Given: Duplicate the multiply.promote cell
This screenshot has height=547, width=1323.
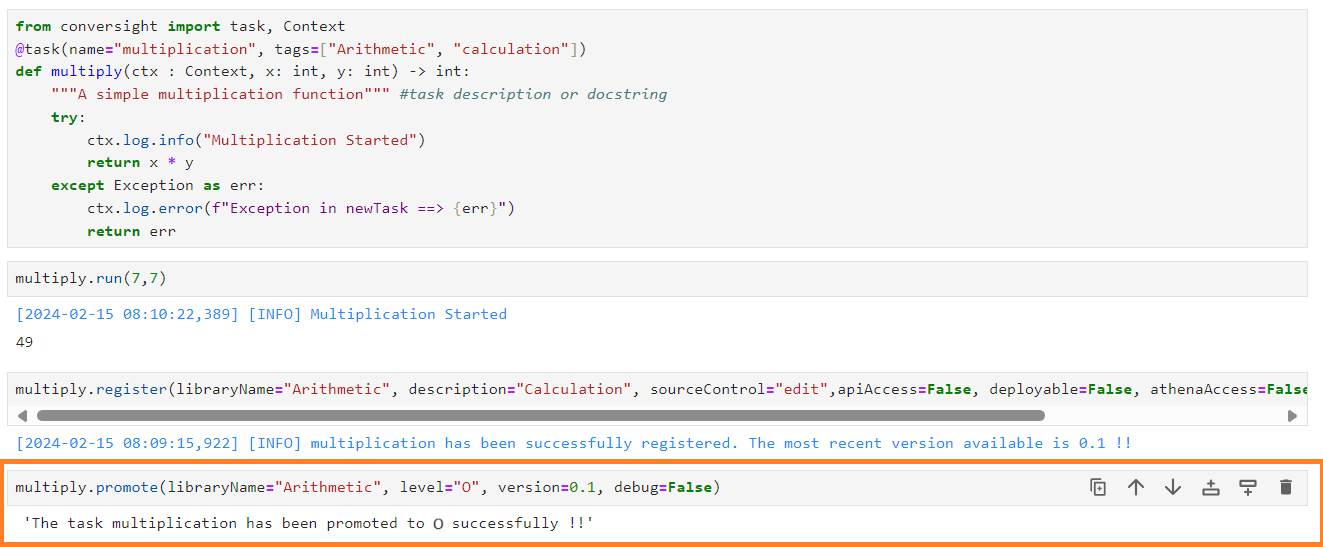Looking at the screenshot, I should click(1098, 487).
